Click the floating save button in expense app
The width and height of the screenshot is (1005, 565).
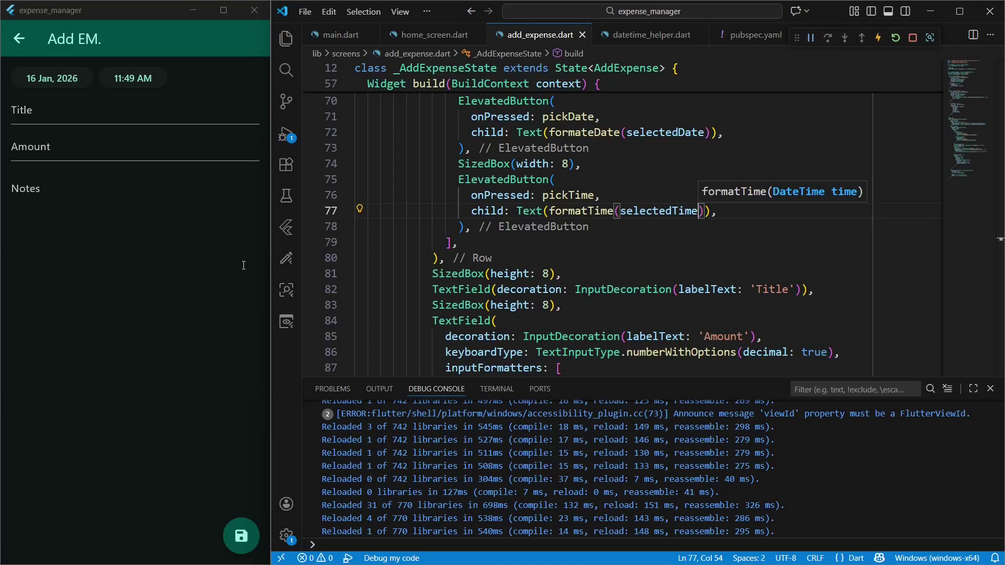point(241,536)
